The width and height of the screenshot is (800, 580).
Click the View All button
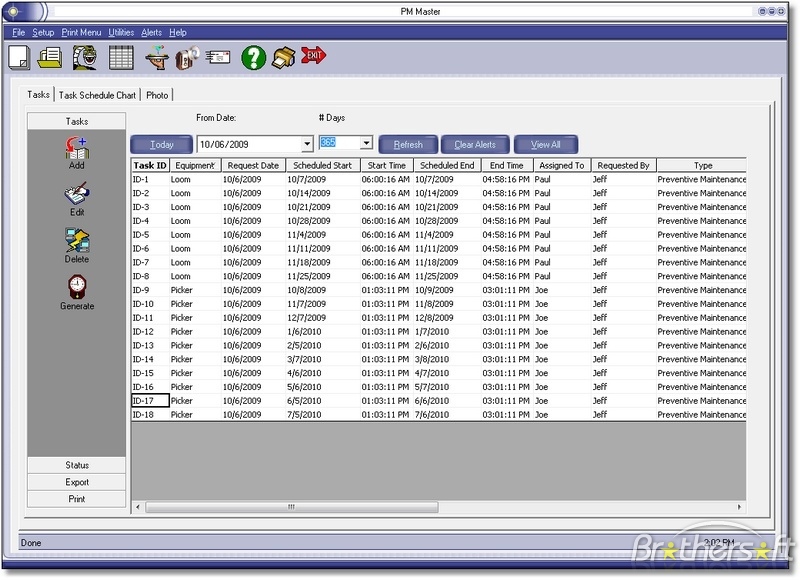point(546,145)
